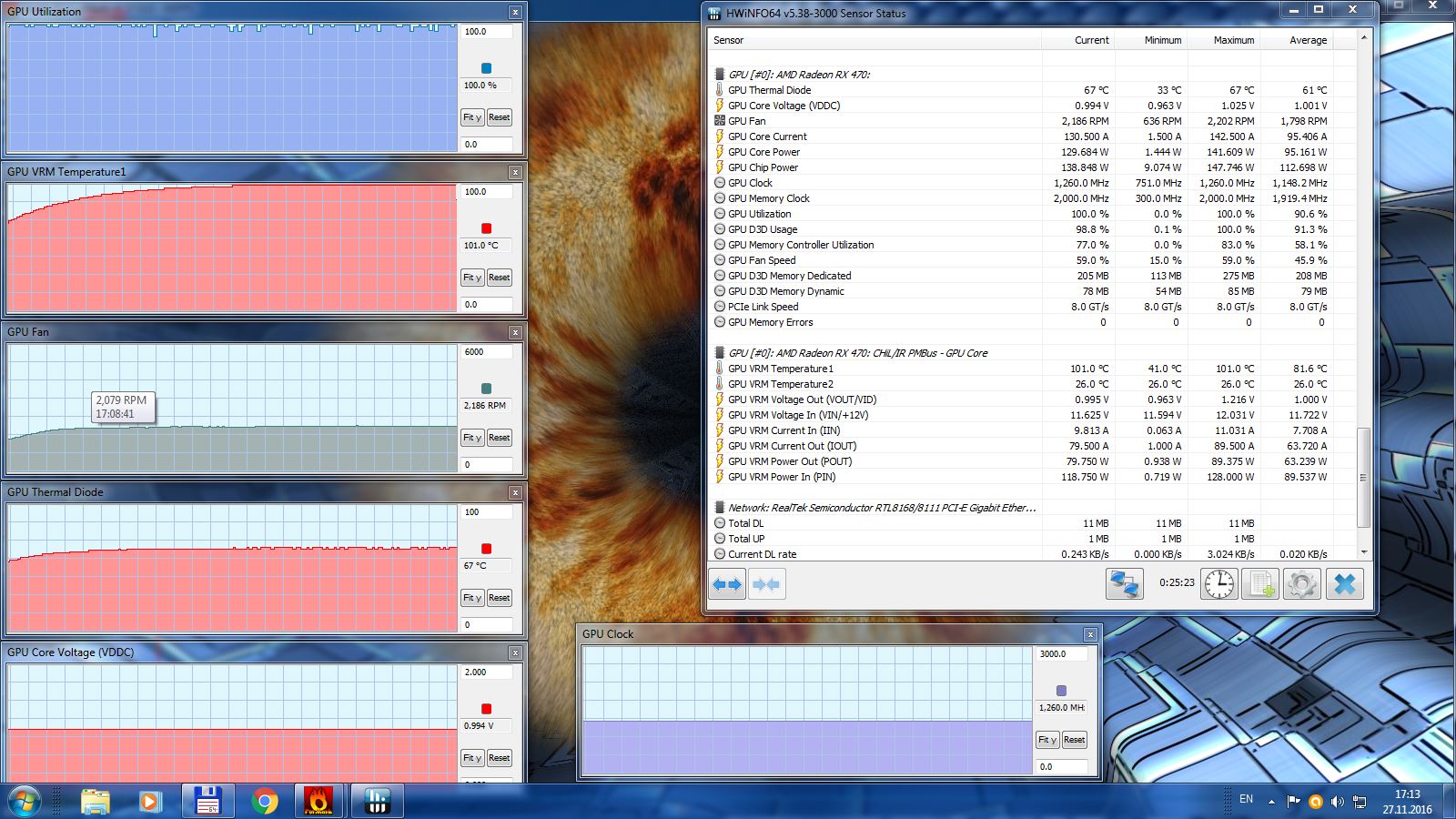The width and height of the screenshot is (1456, 819).
Task: Click Fit y in GPU VRM Temperature1 graph
Action: (472, 278)
